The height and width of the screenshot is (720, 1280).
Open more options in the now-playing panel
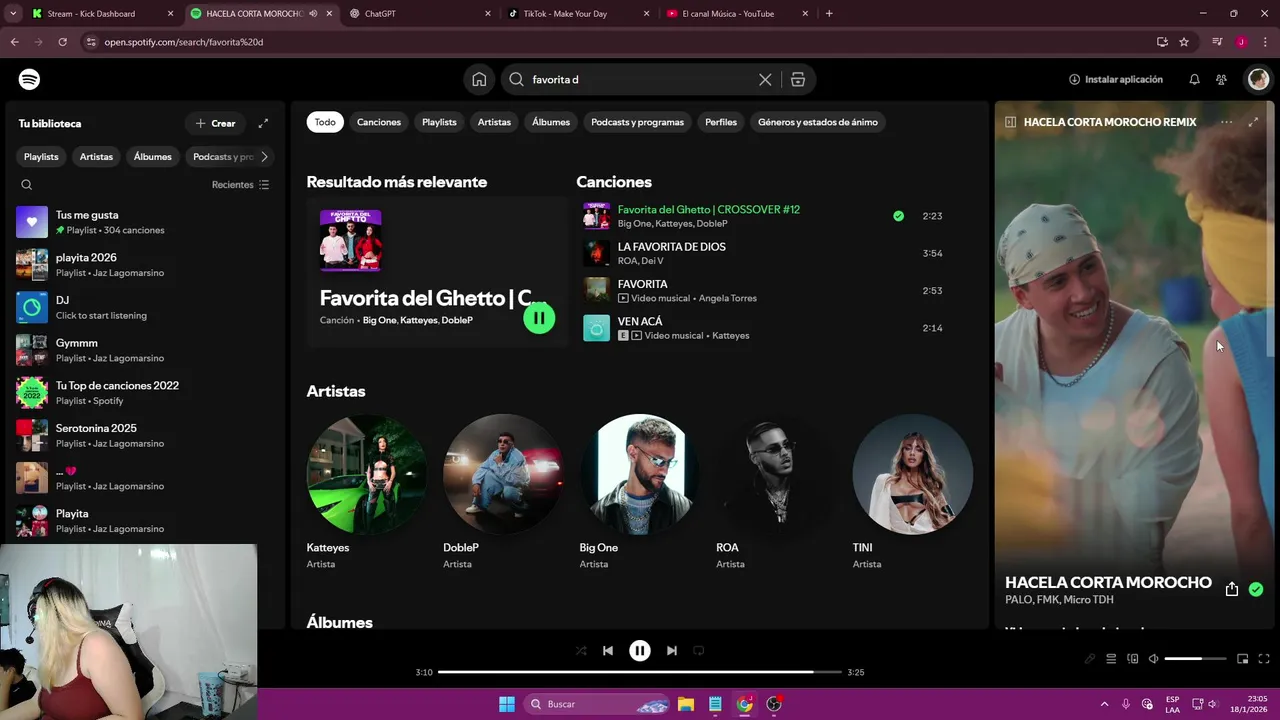pos(1226,122)
